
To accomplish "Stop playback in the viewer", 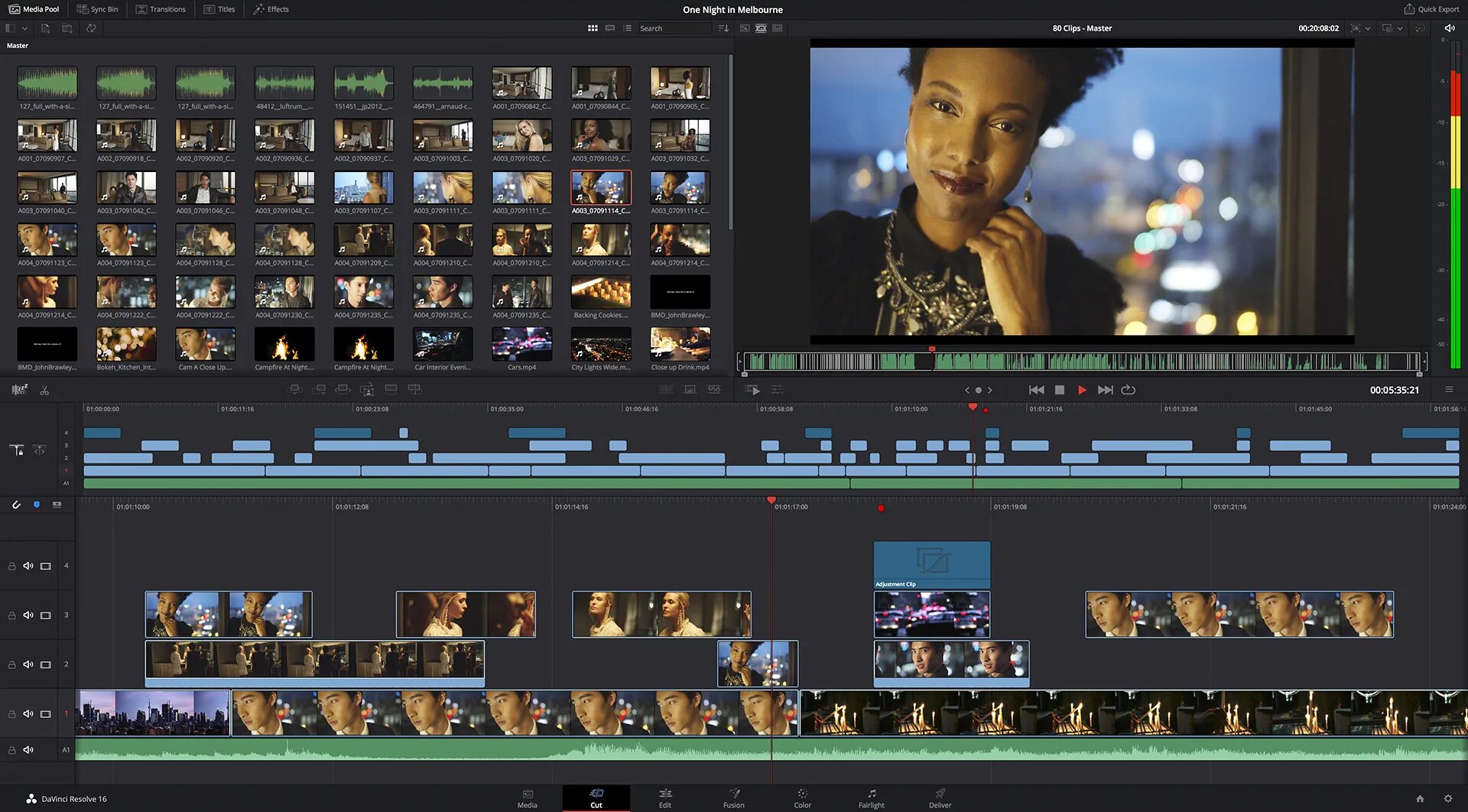I will click(x=1060, y=390).
